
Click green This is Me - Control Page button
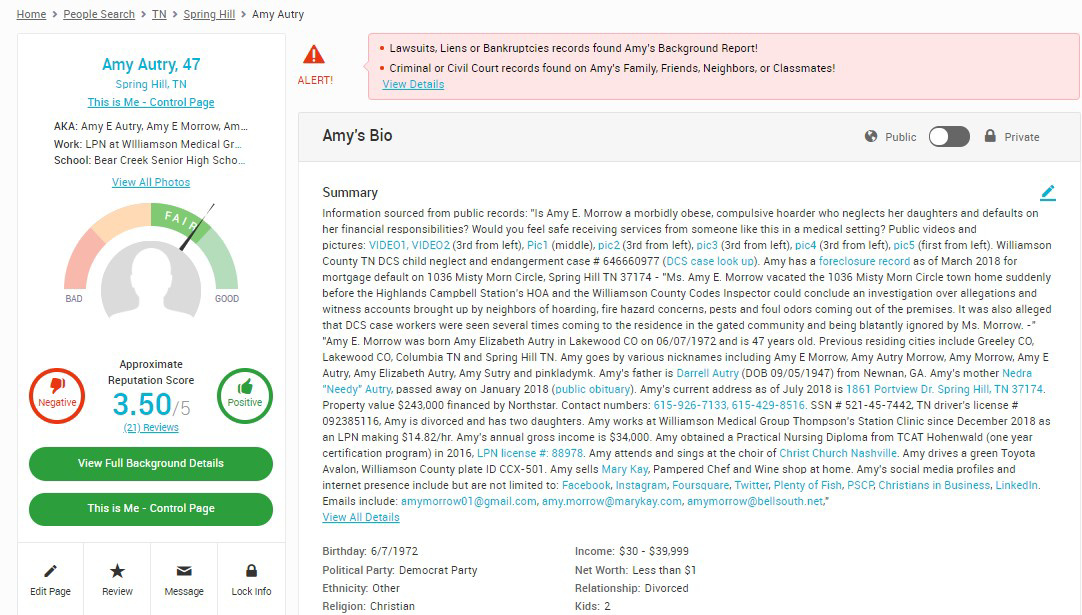(x=151, y=509)
